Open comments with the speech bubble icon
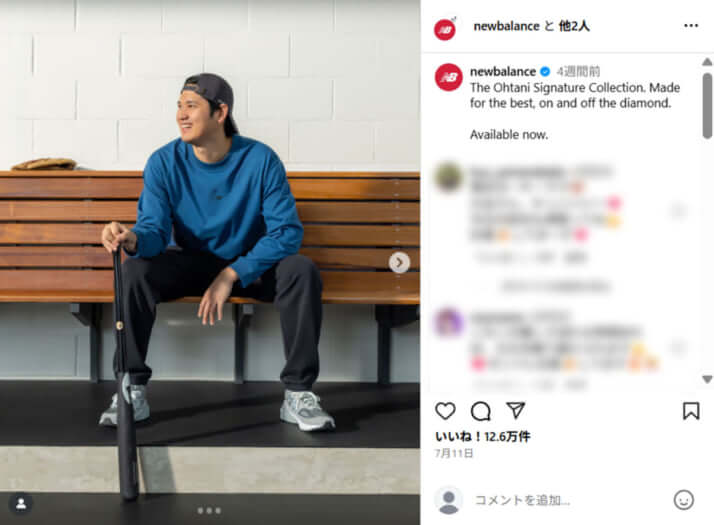The image size is (714, 525). click(x=480, y=411)
